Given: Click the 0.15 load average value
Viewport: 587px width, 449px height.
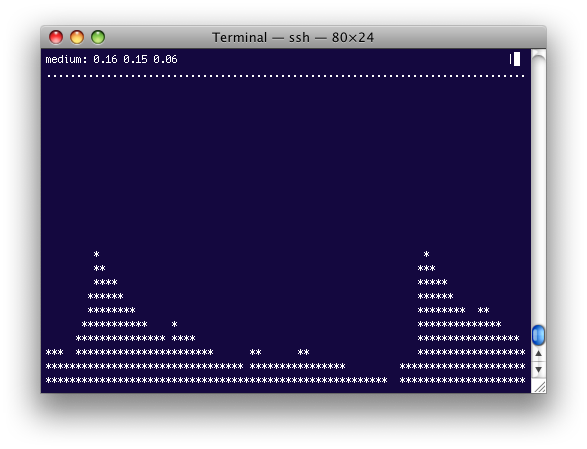Looking at the screenshot, I should pos(135,59).
